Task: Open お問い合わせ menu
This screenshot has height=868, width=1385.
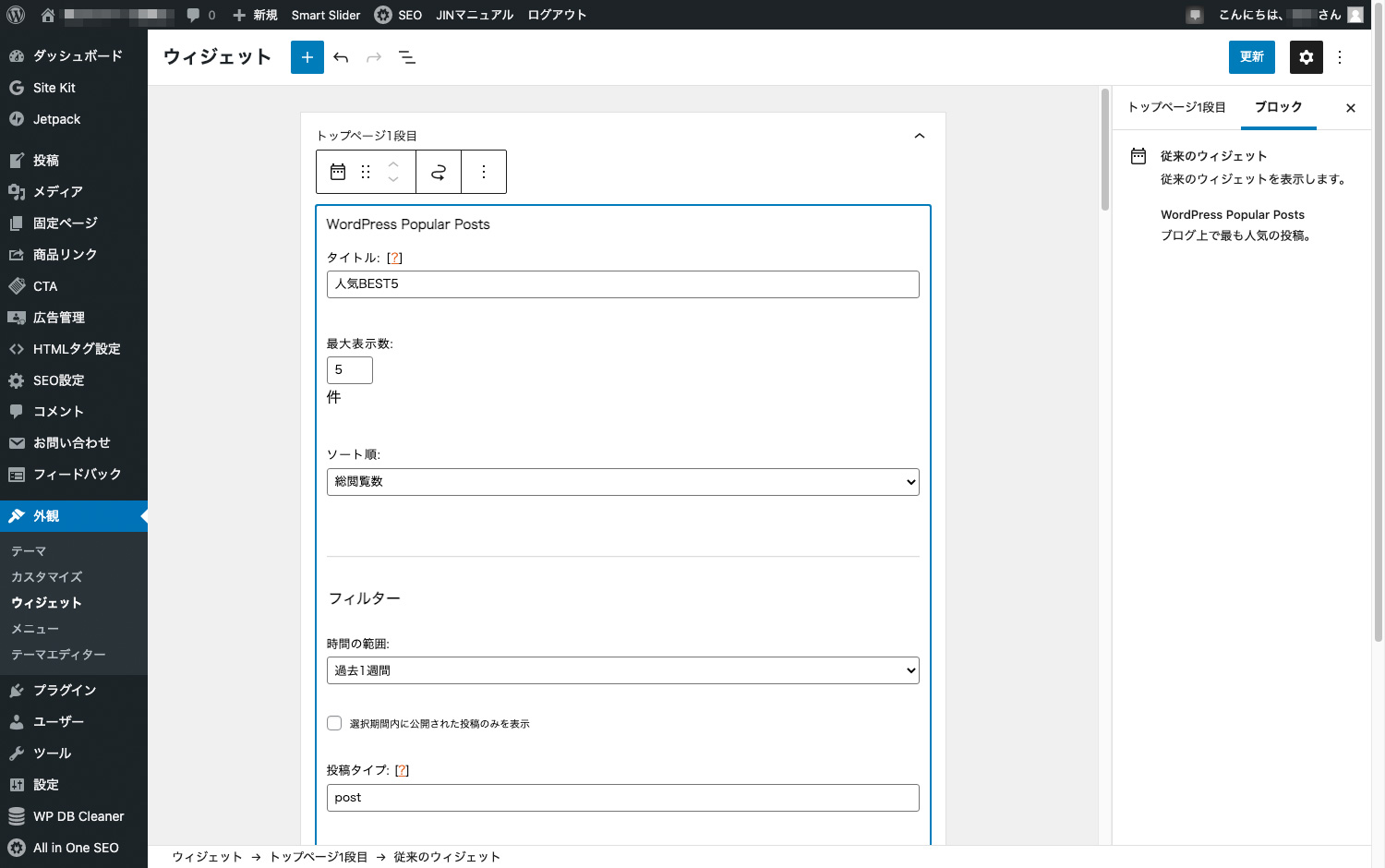Action: tap(74, 442)
